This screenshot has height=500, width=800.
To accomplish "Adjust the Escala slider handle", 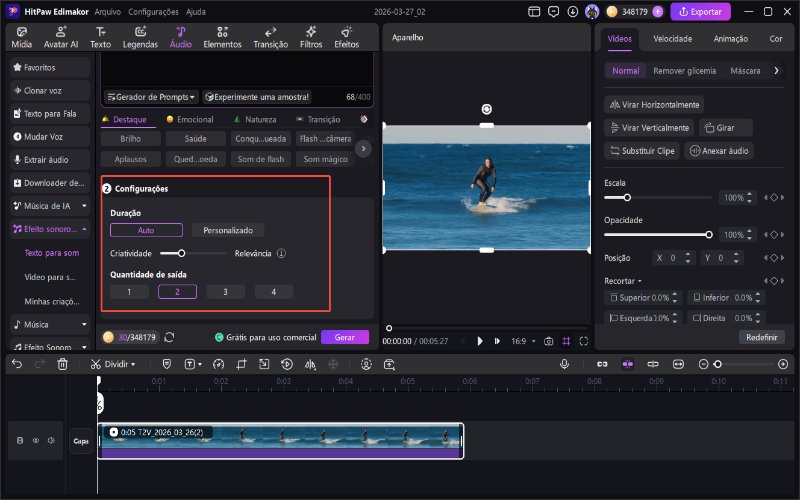I will tap(627, 197).
